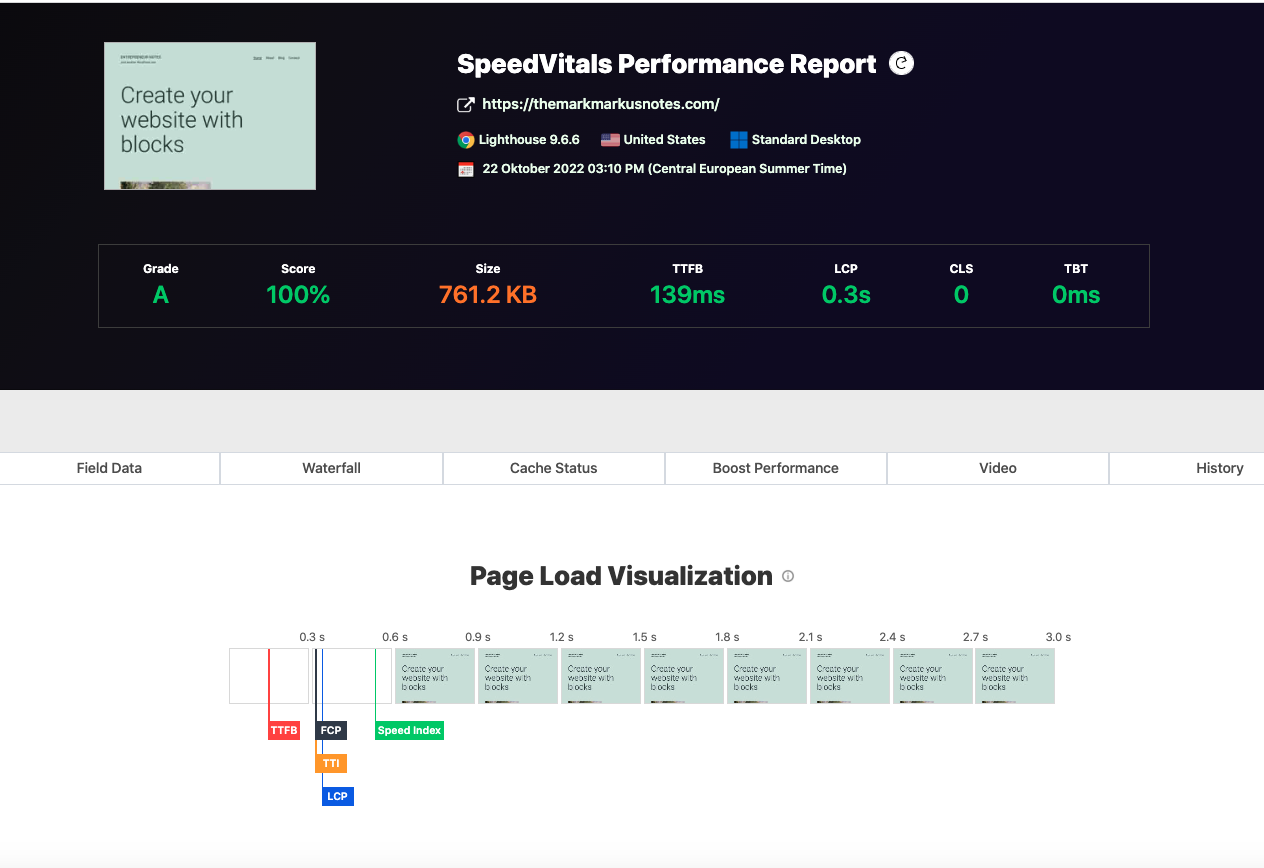Click the Grade A value
Viewport: 1264px width, 868px height.
(x=161, y=295)
